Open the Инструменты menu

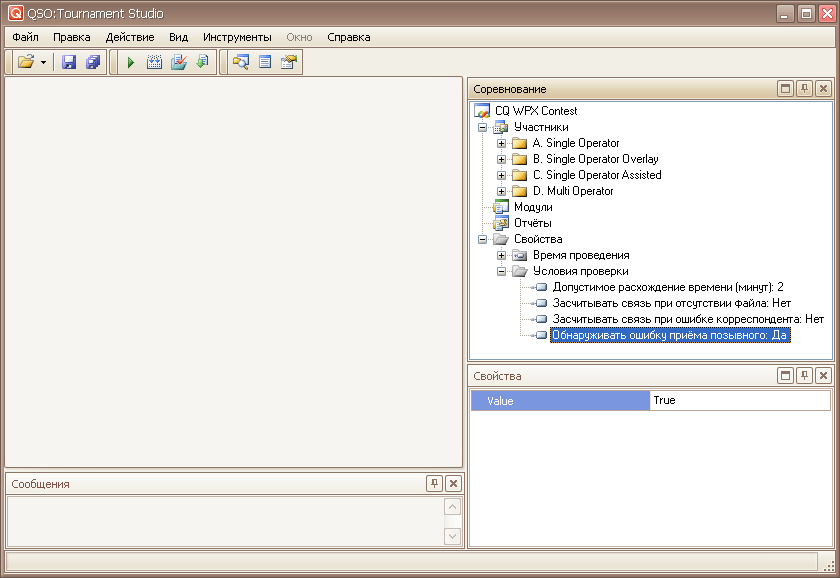(236, 37)
